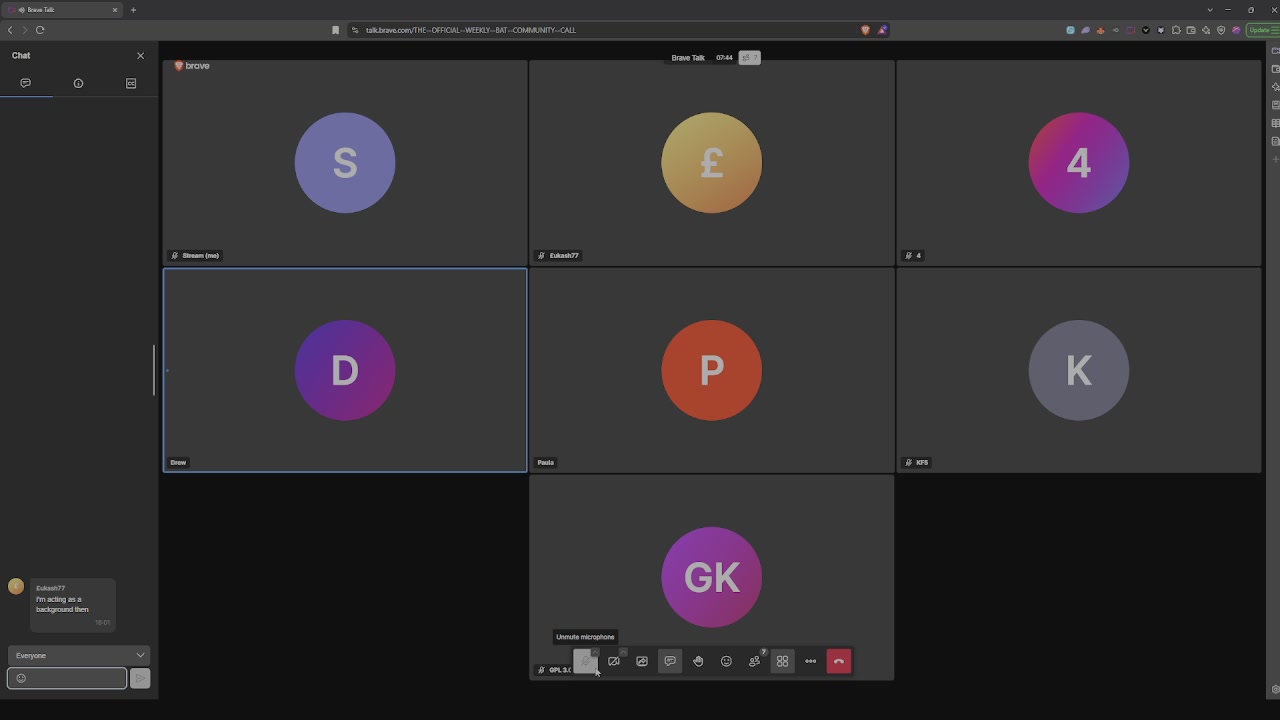The width and height of the screenshot is (1280, 720).
Task: Open Leo AI sparkle icon
Action: pos(1206,30)
